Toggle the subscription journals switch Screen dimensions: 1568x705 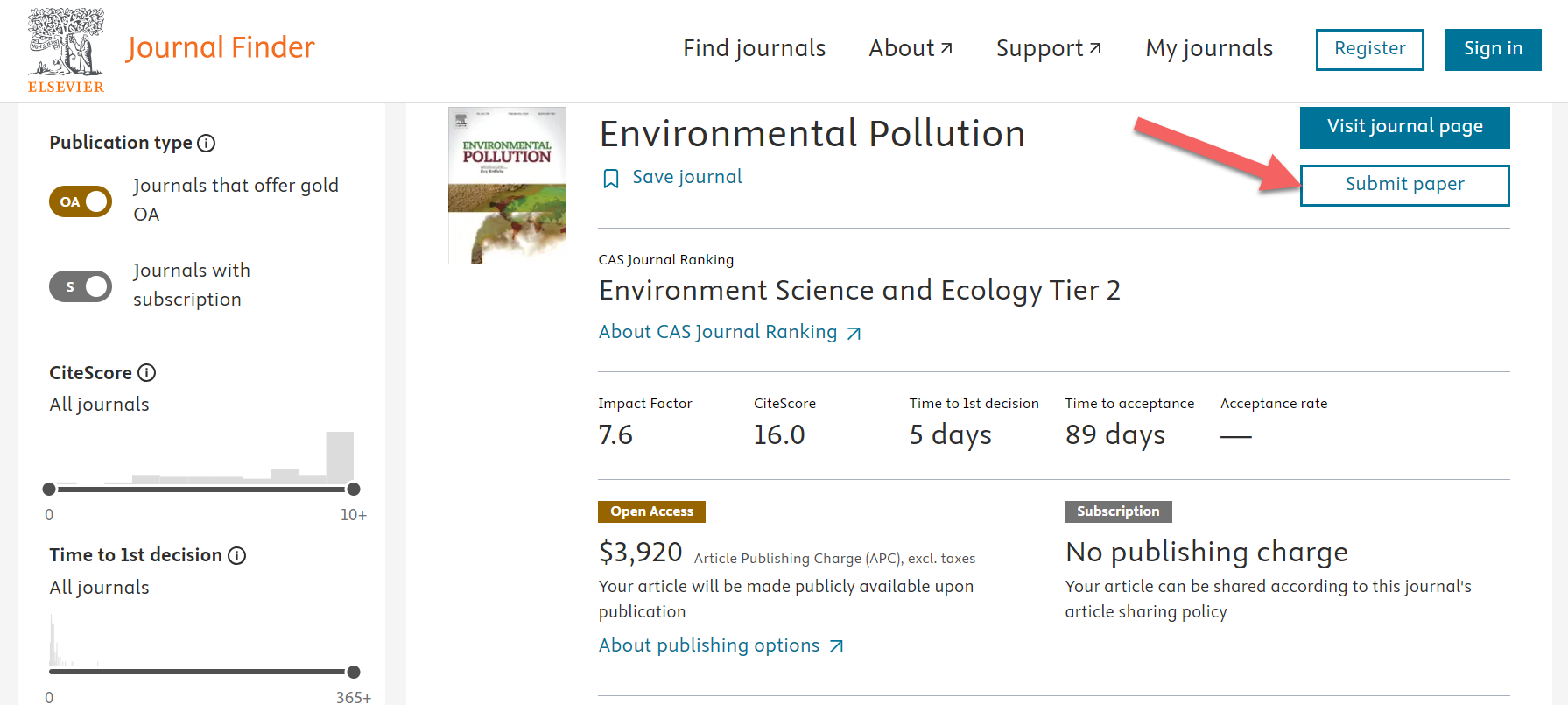pos(81,286)
